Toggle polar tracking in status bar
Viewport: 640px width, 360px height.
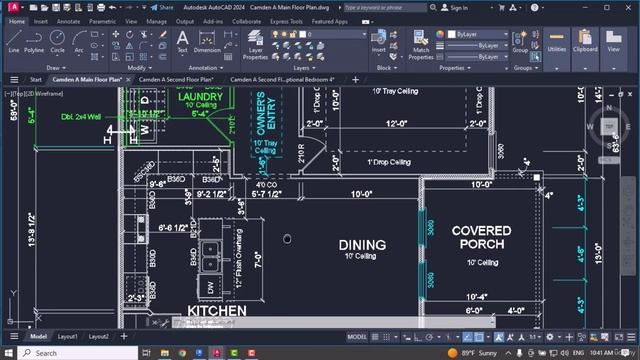point(429,337)
